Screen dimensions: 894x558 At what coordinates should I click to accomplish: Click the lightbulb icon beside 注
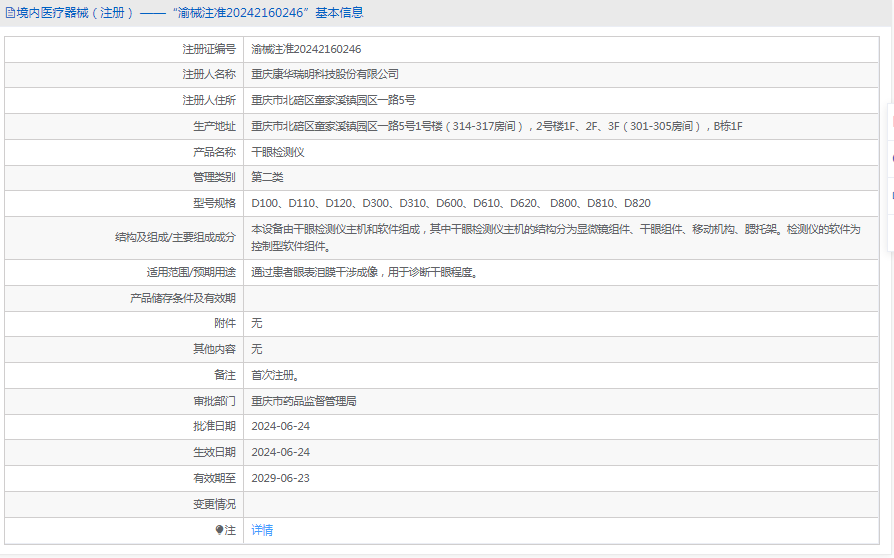[220, 530]
